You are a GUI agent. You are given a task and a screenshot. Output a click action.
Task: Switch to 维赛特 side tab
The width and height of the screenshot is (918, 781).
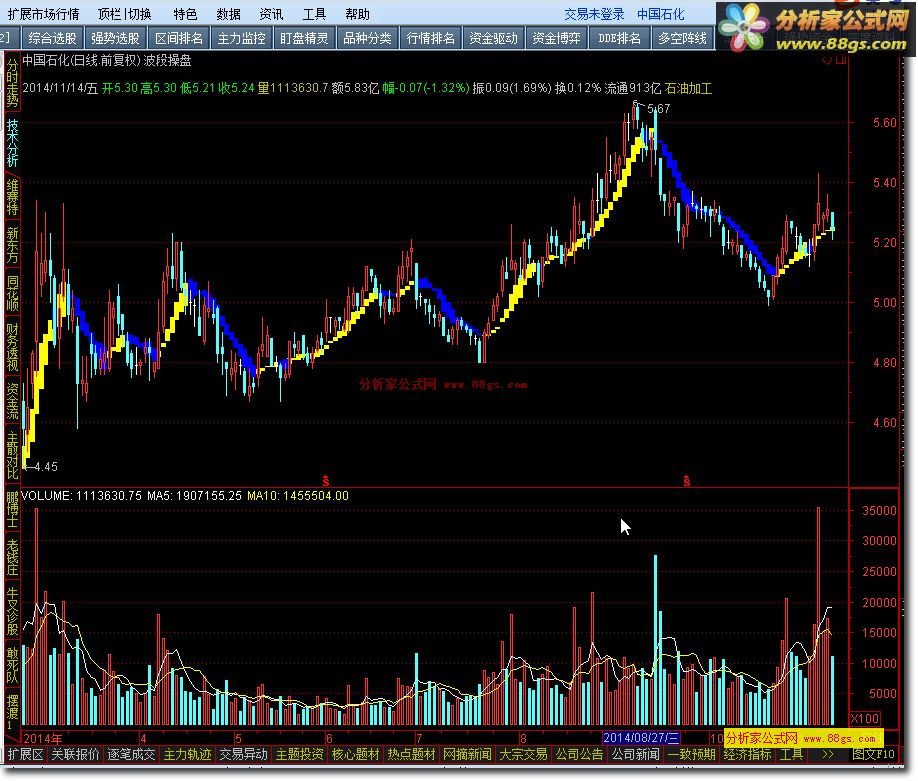click(12, 197)
